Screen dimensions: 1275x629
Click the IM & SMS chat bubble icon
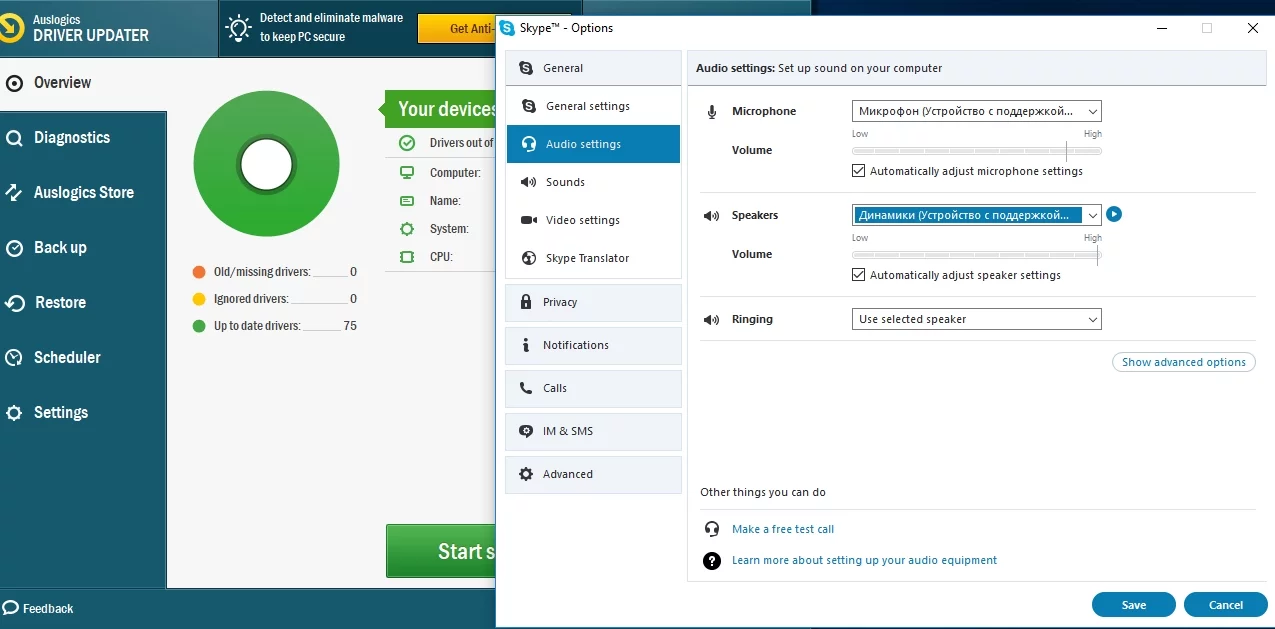(x=526, y=431)
